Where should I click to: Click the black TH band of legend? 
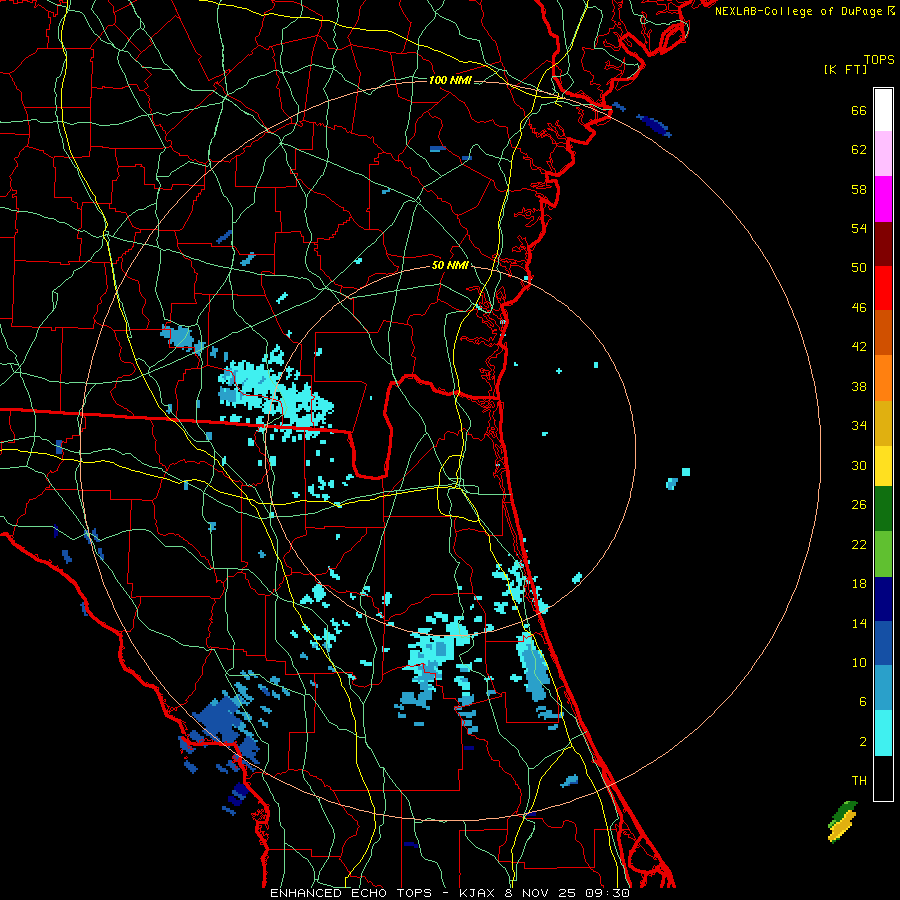(x=883, y=778)
